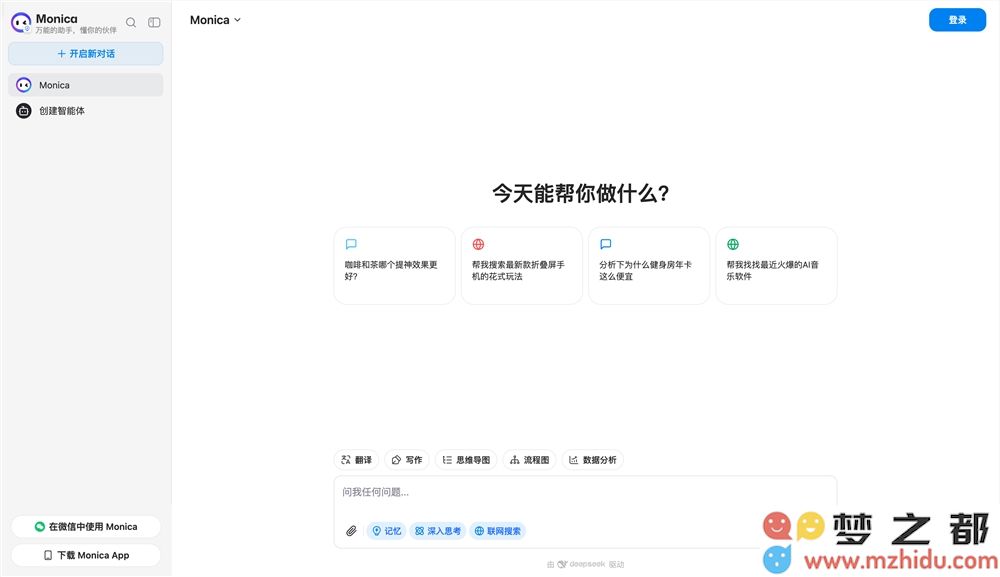Image resolution: width=1000 pixels, height=577 pixels.
Task: Choose the 流程图 flowchart tool
Action: (530, 460)
